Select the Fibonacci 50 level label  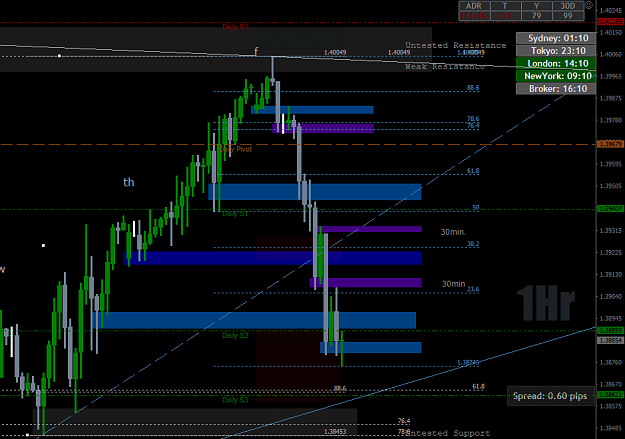click(x=476, y=207)
